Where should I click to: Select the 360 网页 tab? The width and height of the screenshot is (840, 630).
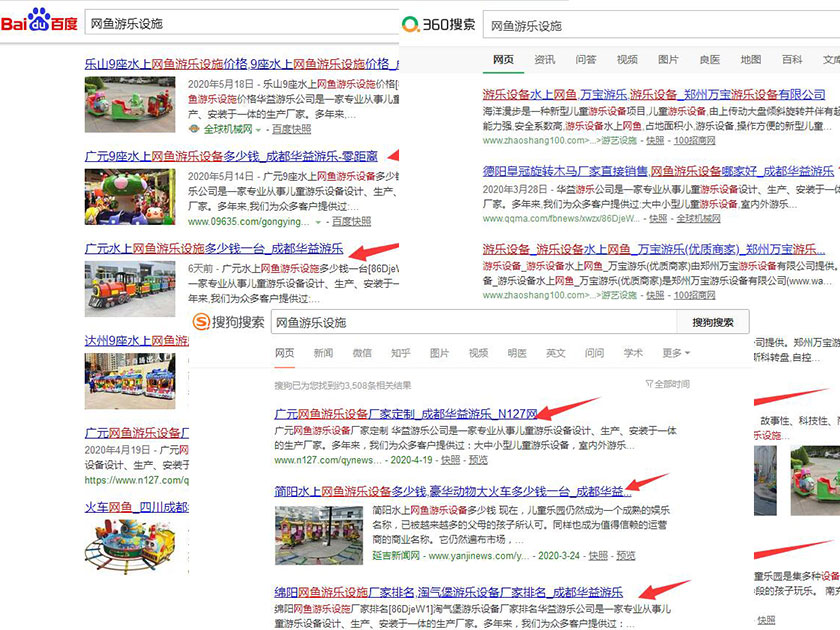coord(504,59)
